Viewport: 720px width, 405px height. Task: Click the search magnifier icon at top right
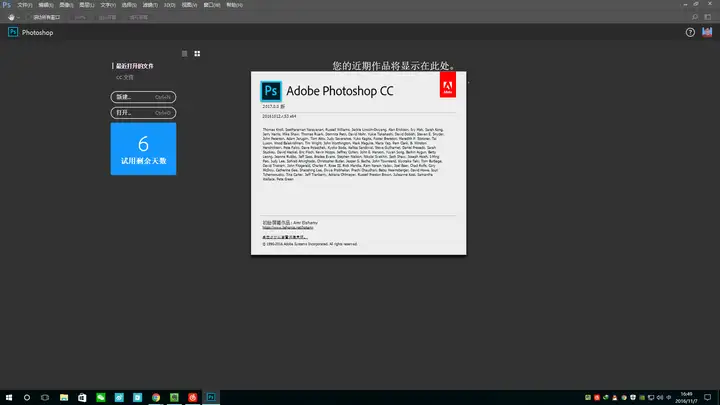click(695, 17)
